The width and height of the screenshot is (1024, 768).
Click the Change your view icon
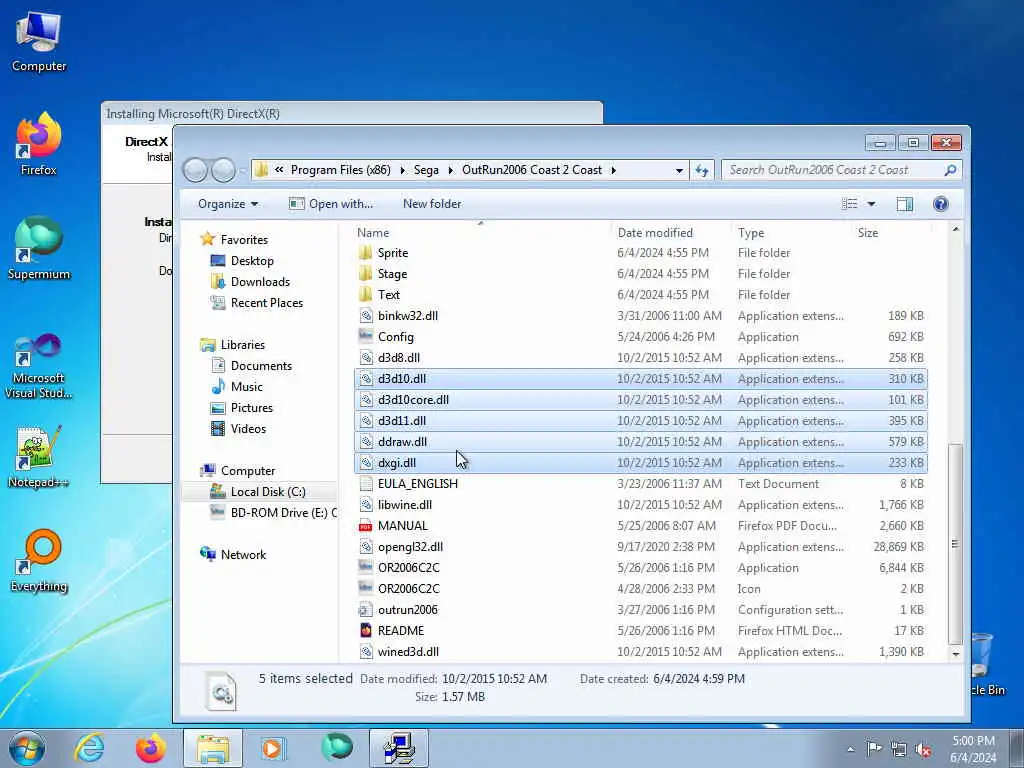[850, 204]
